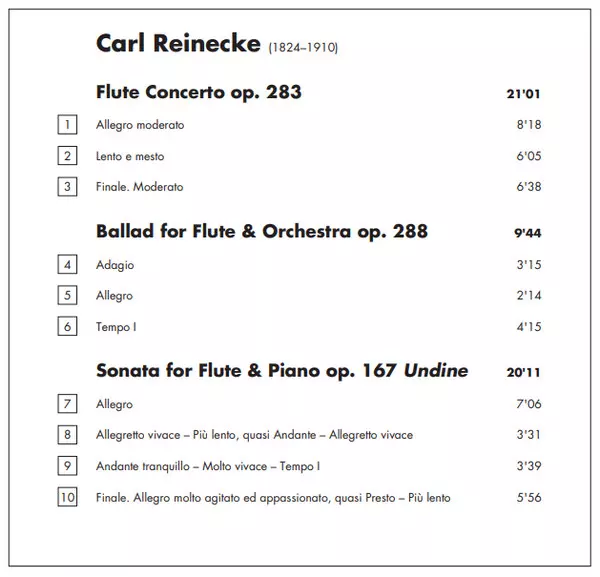
Task: Click the Flute Concerto op. 283 heading
Action: click(199, 93)
